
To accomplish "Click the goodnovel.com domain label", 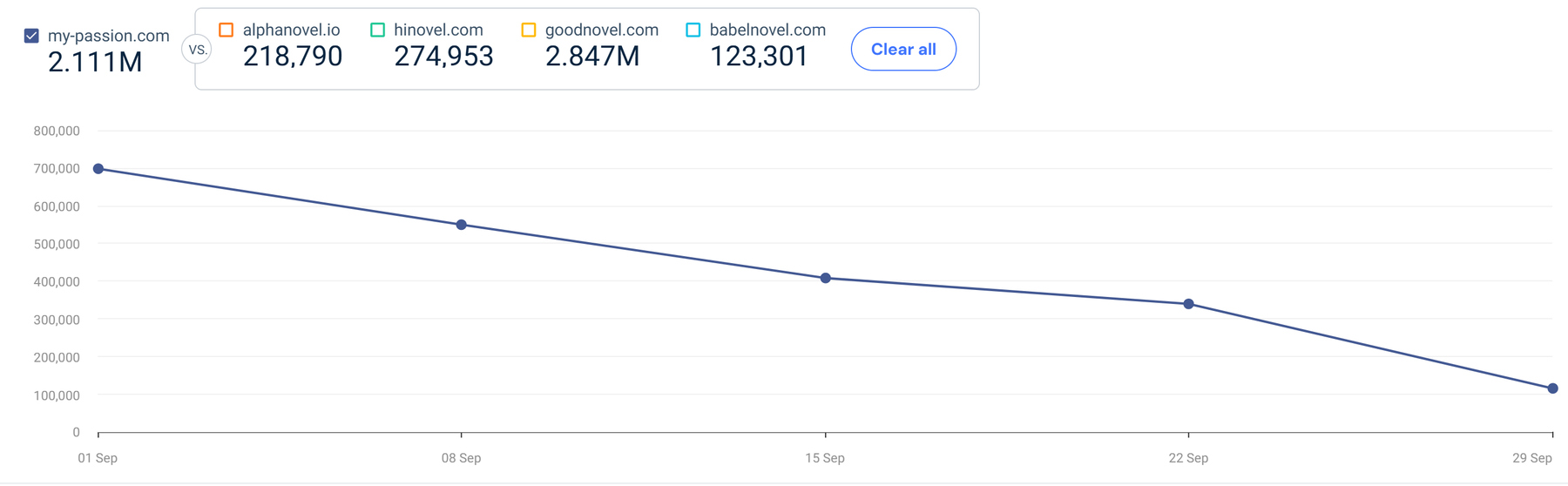I will 601,30.
